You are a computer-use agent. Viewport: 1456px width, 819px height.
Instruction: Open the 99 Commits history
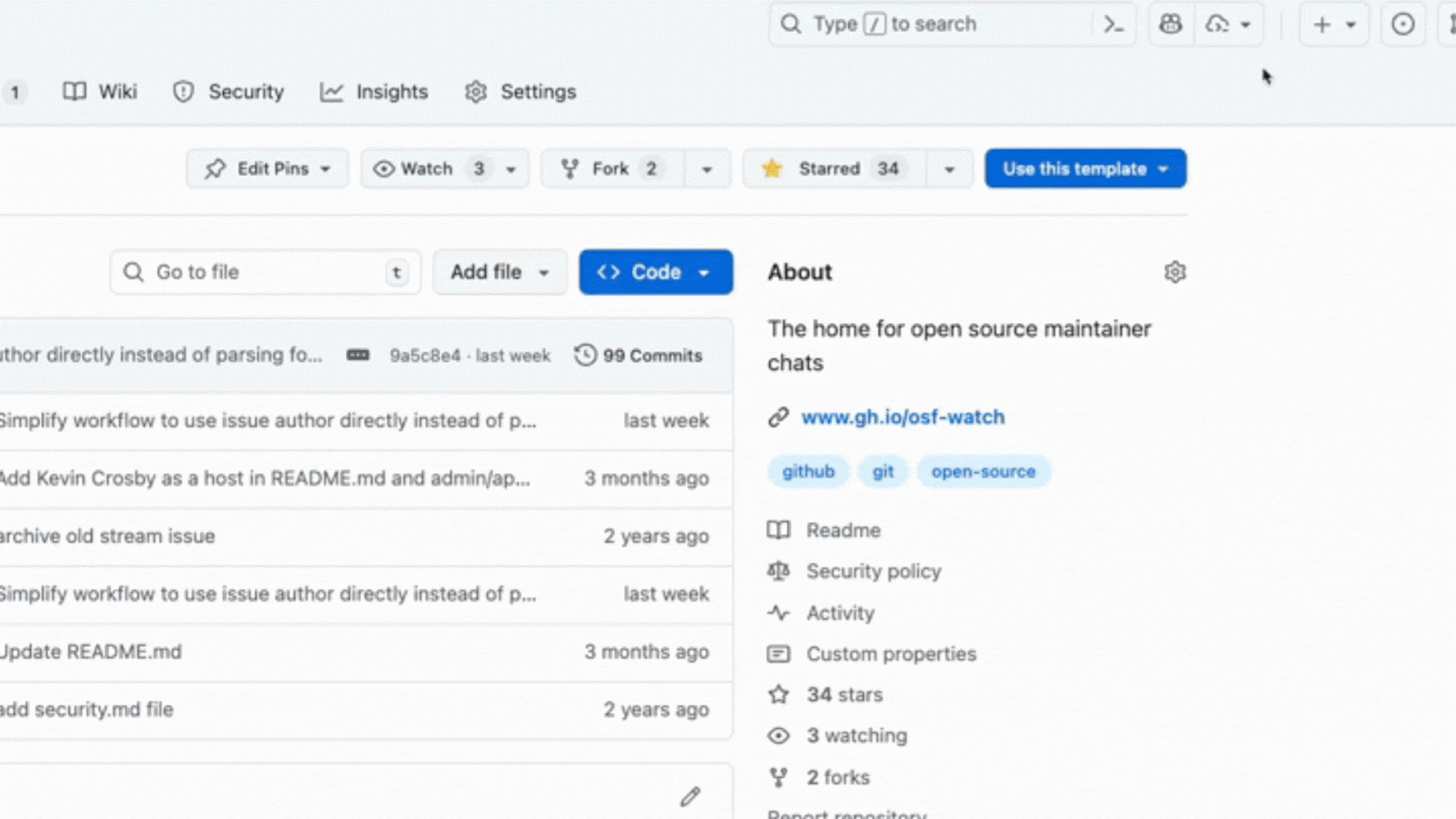639,355
